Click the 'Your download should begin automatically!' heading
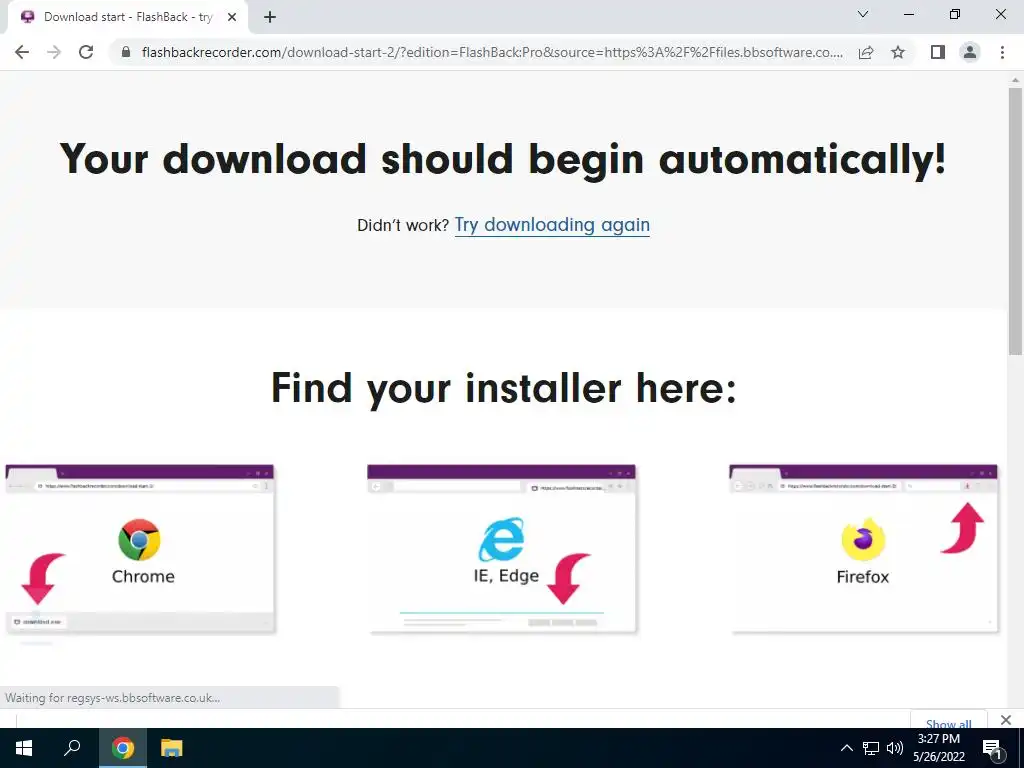This screenshot has width=1024, height=768. tap(503, 158)
